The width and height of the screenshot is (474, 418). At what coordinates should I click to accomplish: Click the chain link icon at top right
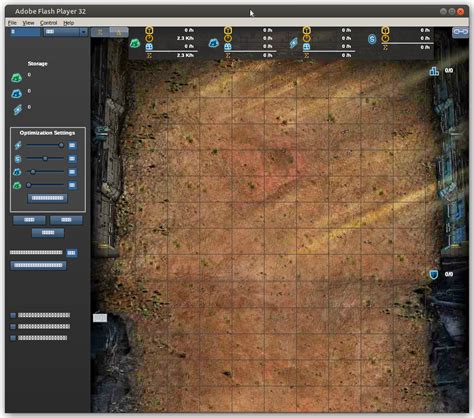460,32
